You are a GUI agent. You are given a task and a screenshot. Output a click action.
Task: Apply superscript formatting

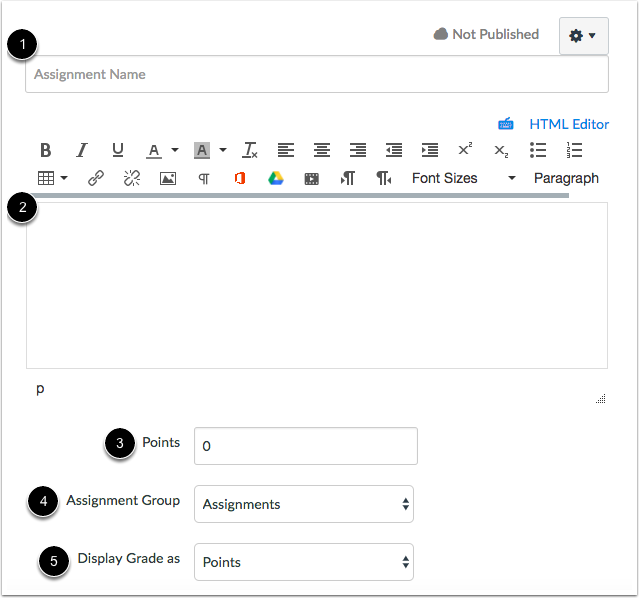(465, 149)
